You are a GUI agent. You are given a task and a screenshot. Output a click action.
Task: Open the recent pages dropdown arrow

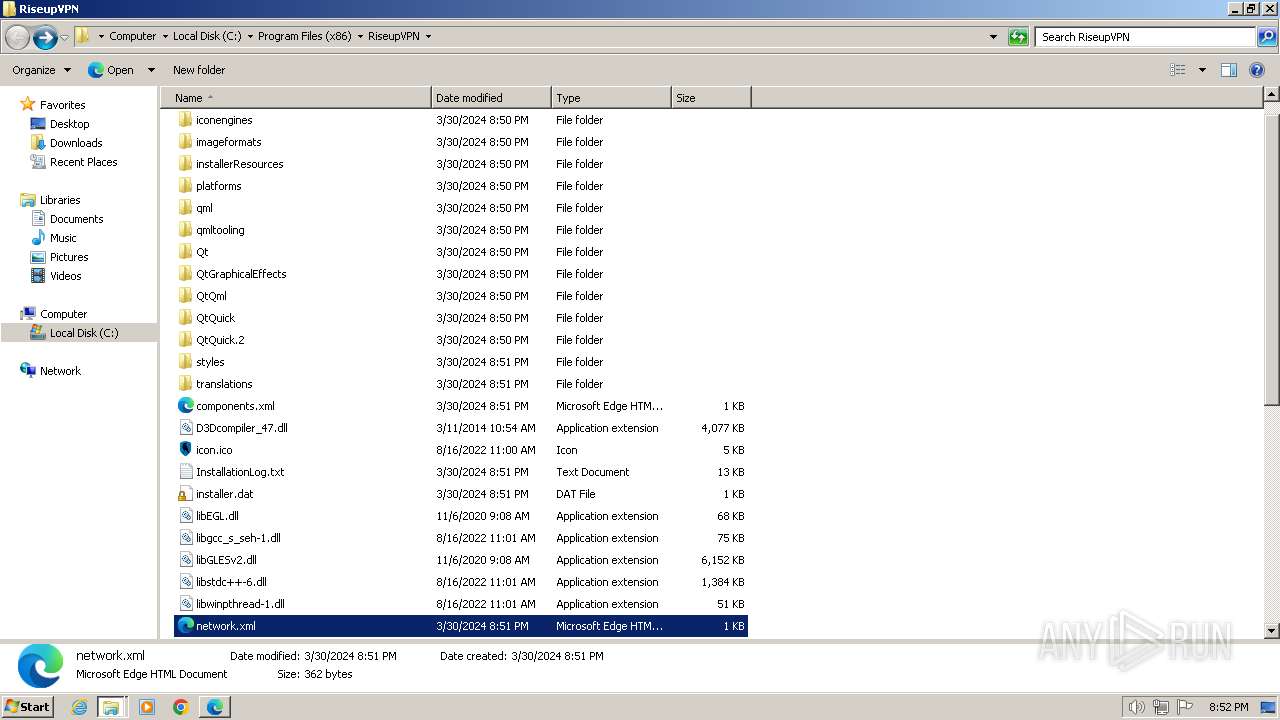(65, 37)
